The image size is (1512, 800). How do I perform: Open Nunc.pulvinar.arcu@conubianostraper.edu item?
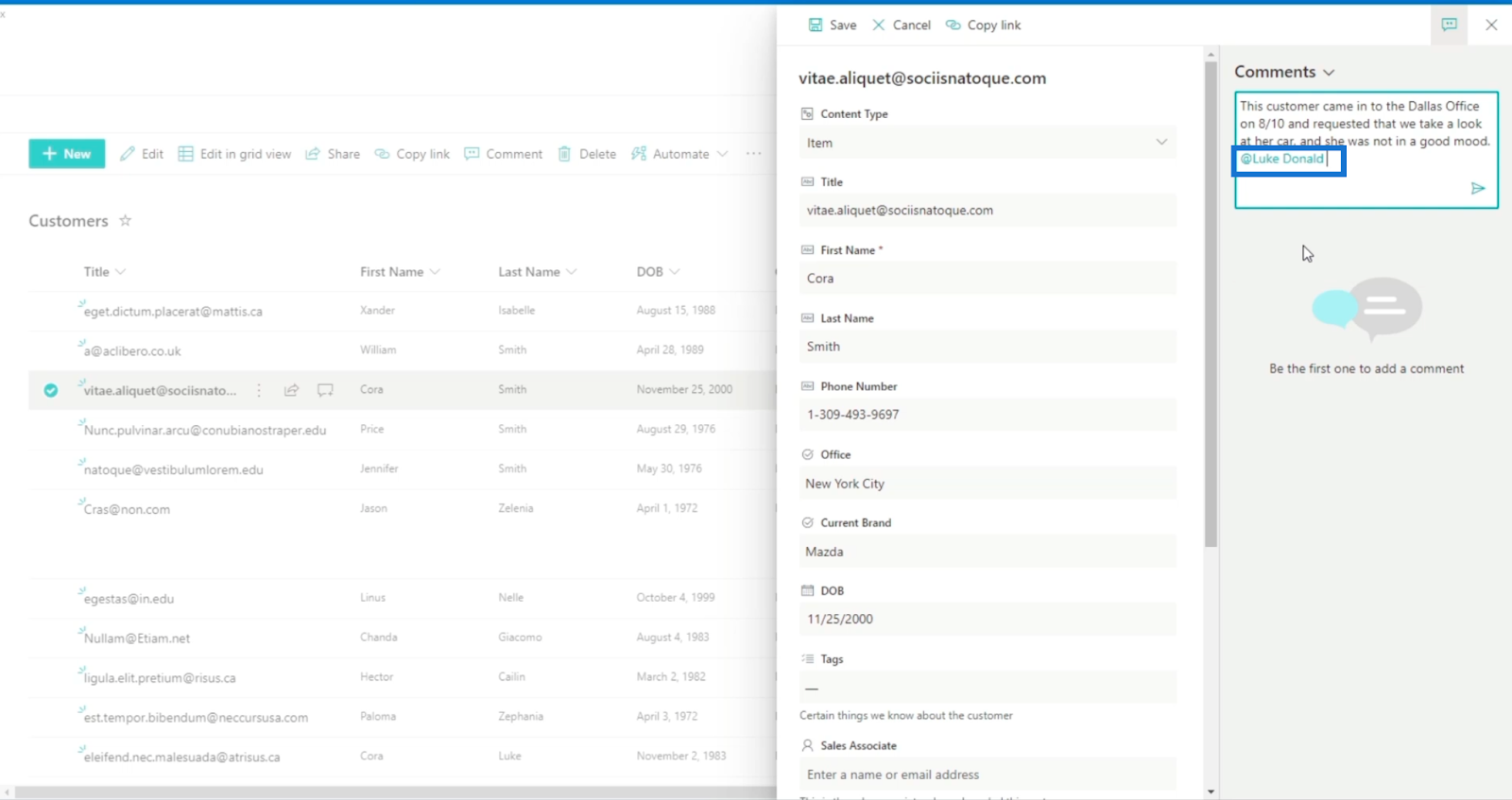pyautogui.click(x=205, y=431)
